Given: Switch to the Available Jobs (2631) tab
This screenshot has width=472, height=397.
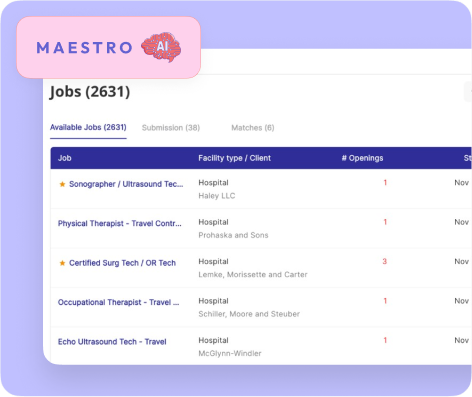Looking at the screenshot, I should pos(88,127).
